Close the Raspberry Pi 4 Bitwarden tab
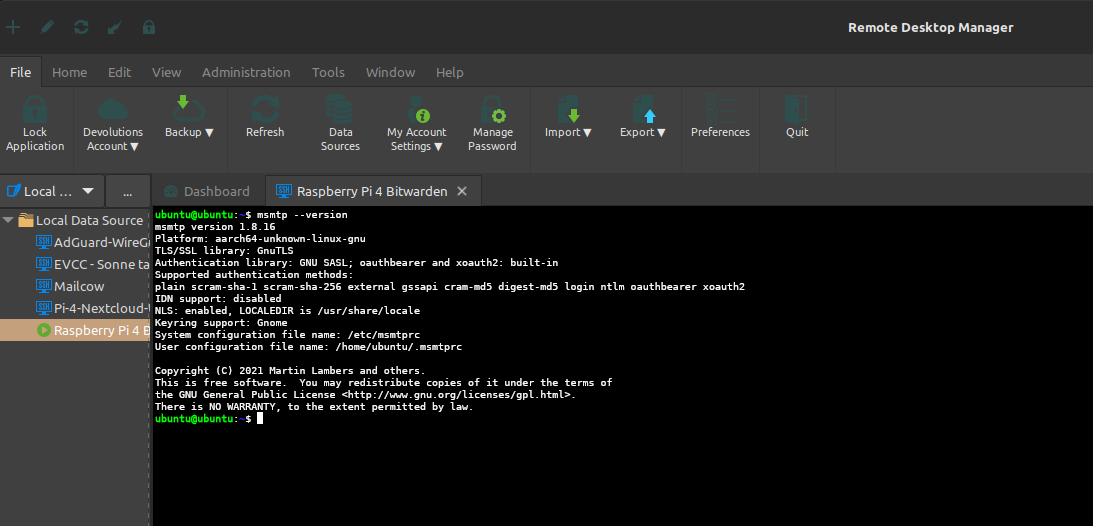 461,191
